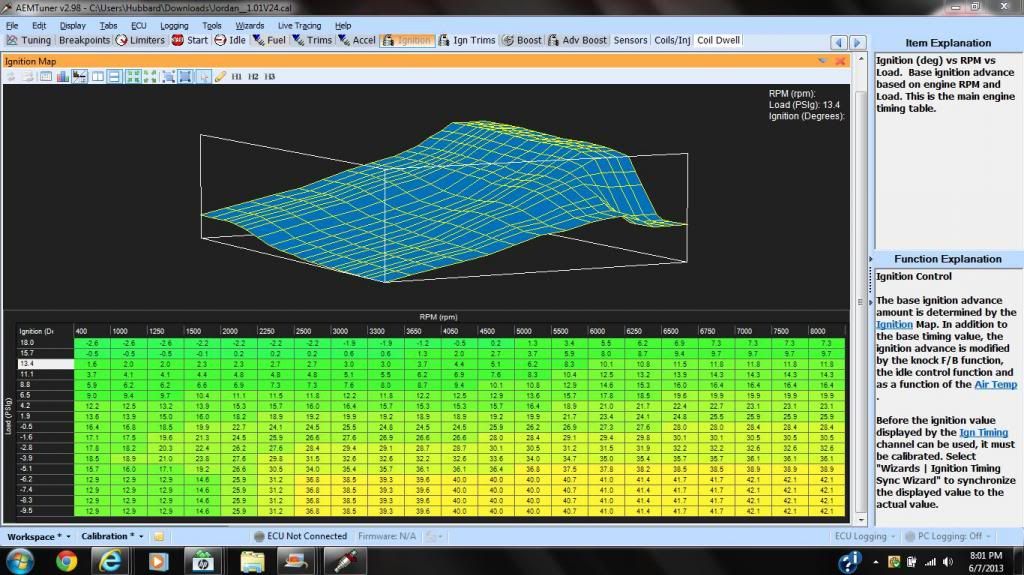Open the Ignition Map panel dropdown arrow

(x=822, y=61)
